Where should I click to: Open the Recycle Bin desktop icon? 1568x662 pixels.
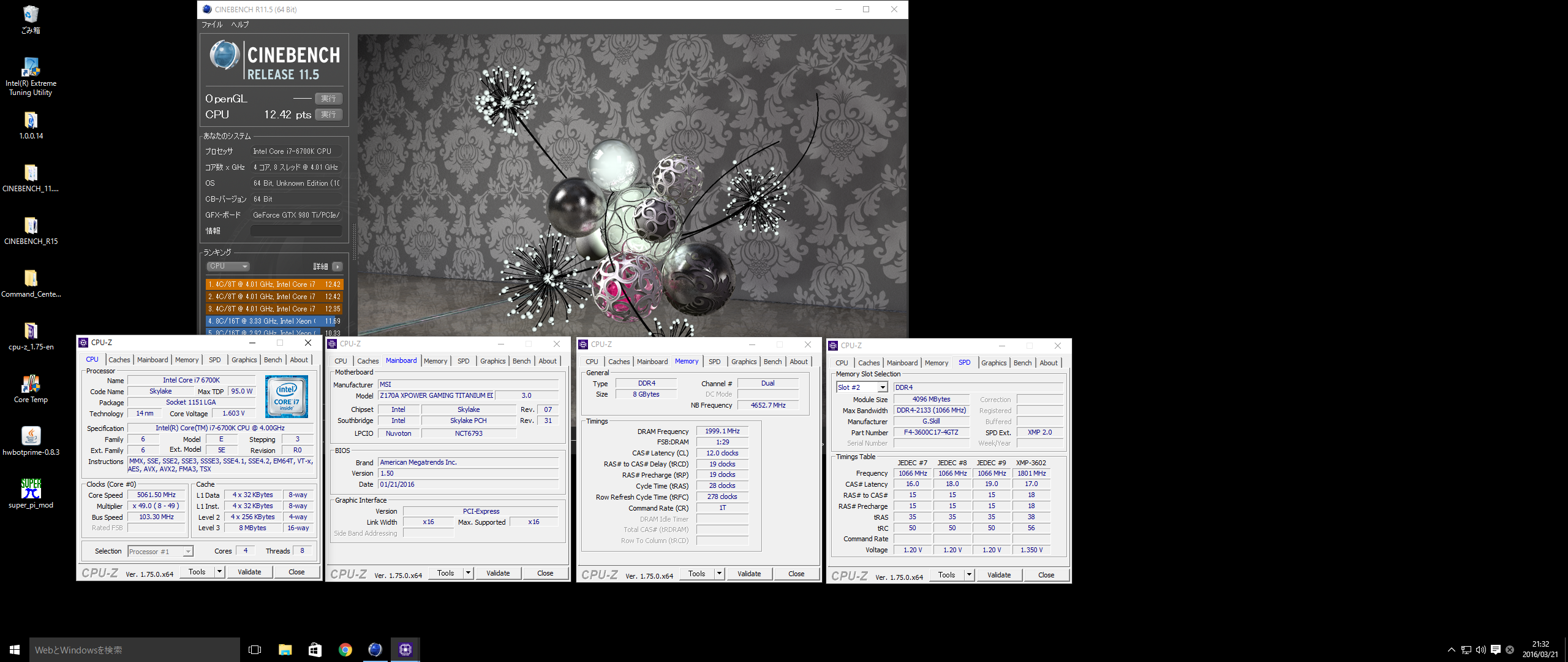point(31,19)
